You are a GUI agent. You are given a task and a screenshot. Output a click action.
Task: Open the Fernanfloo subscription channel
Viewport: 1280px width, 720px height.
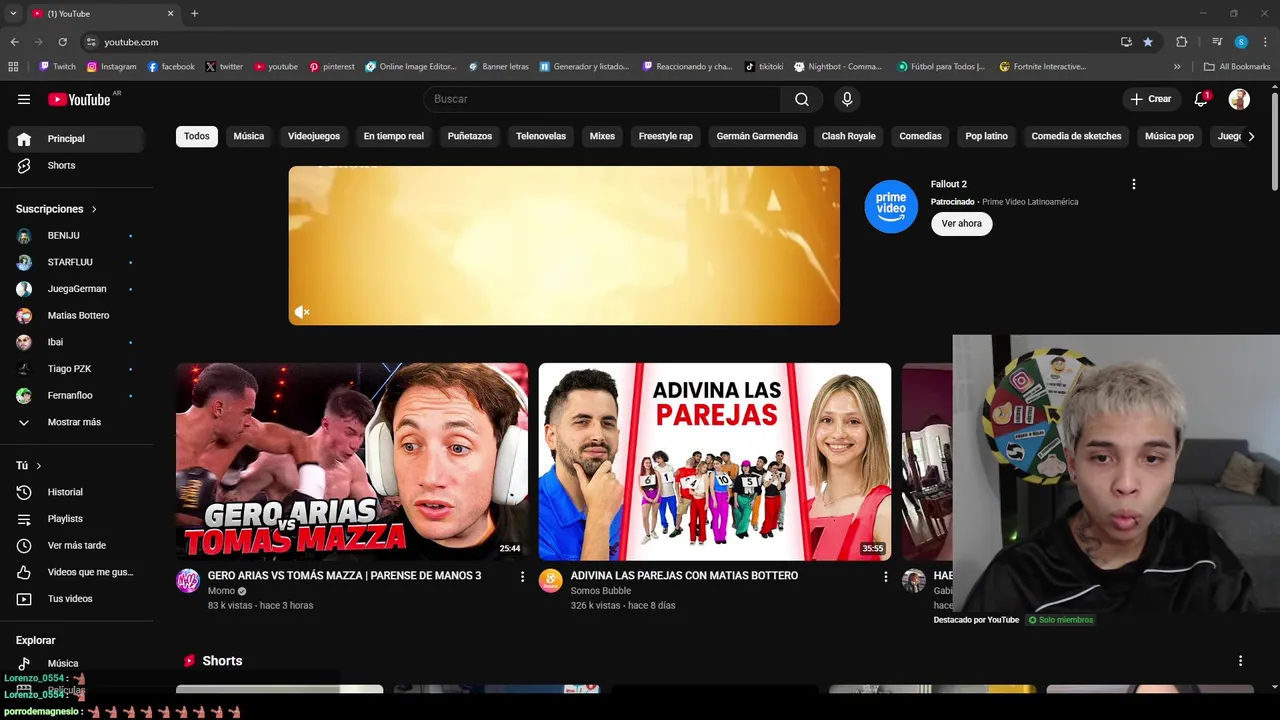coord(76,396)
